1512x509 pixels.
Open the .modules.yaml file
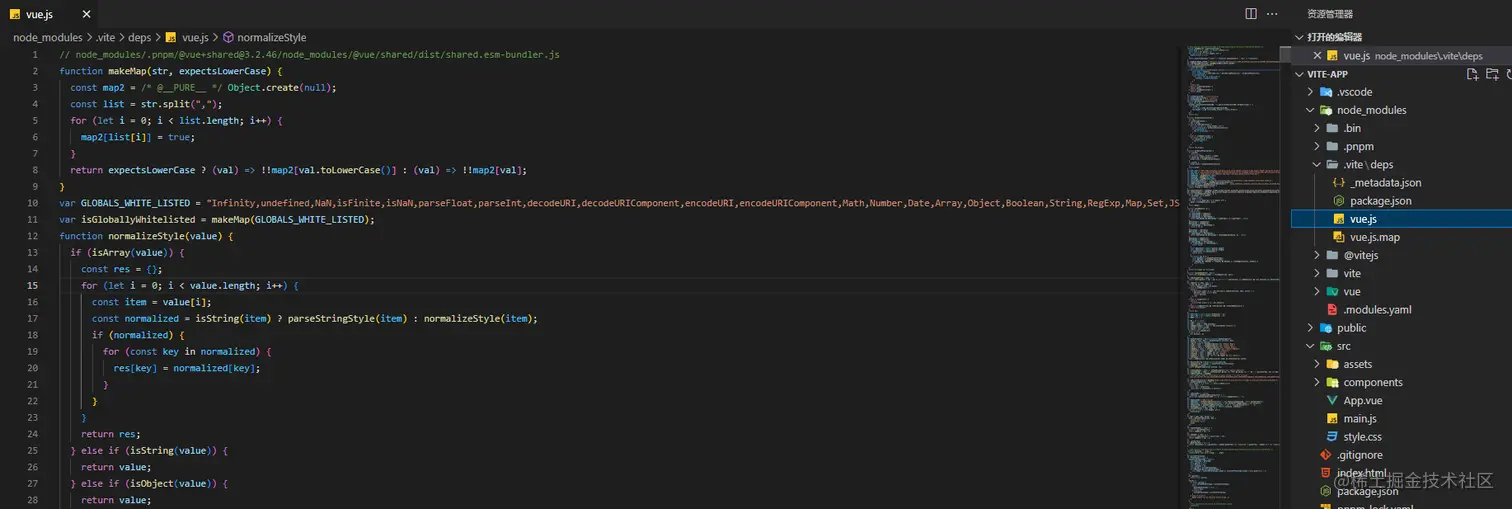click(1377, 310)
